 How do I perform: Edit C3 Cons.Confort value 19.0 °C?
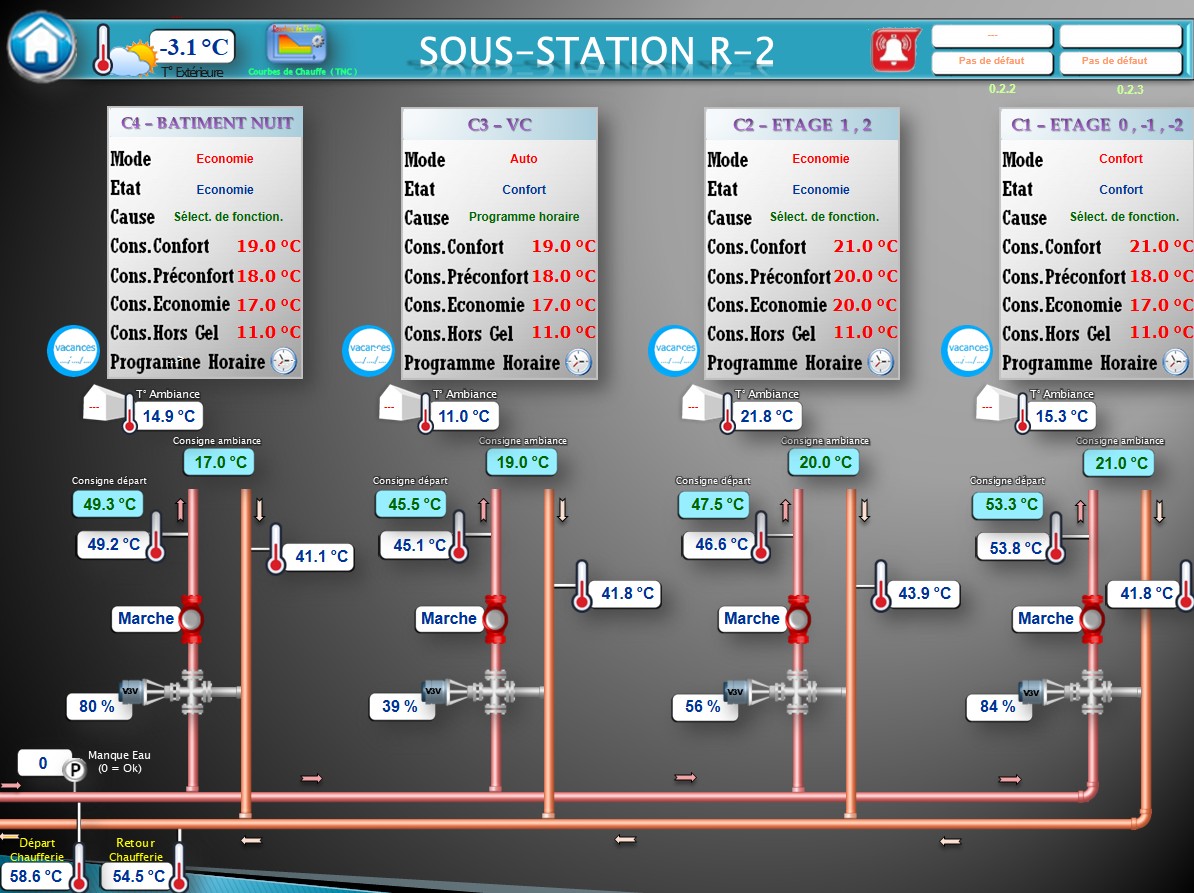[x=563, y=246]
